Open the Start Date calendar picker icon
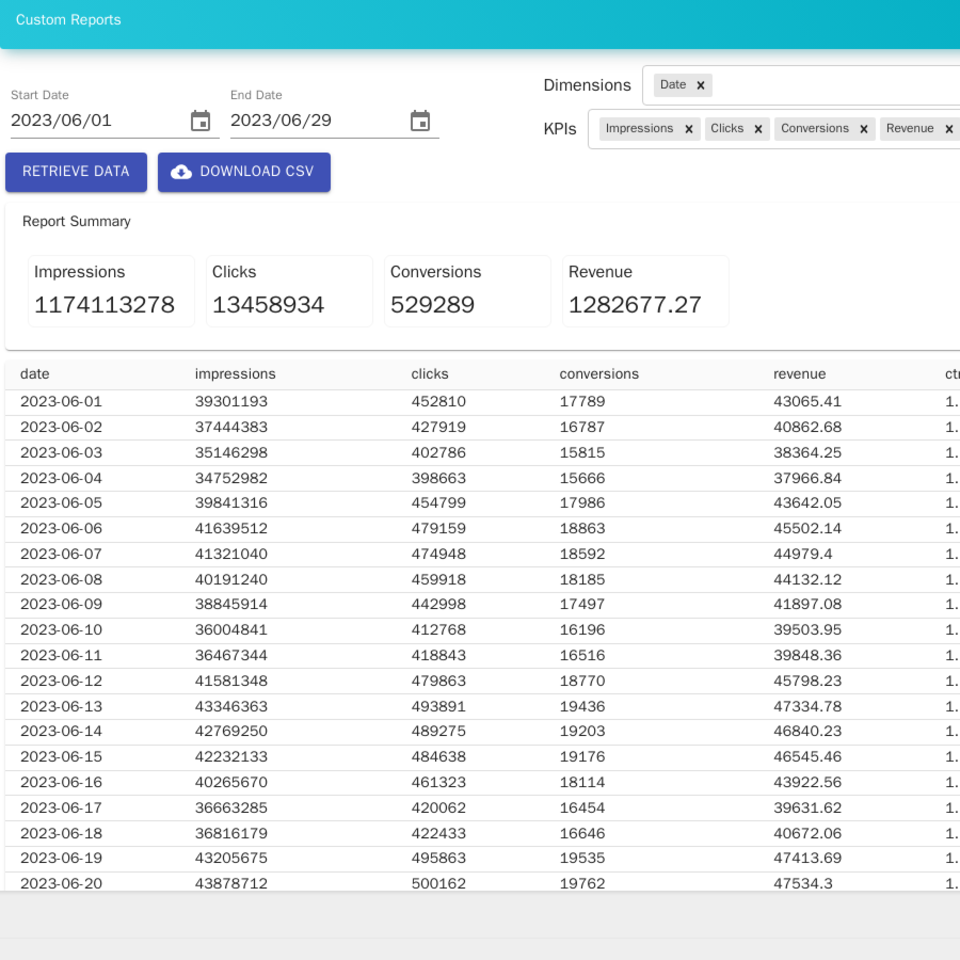This screenshot has width=960, height=960. pos(200,121)
